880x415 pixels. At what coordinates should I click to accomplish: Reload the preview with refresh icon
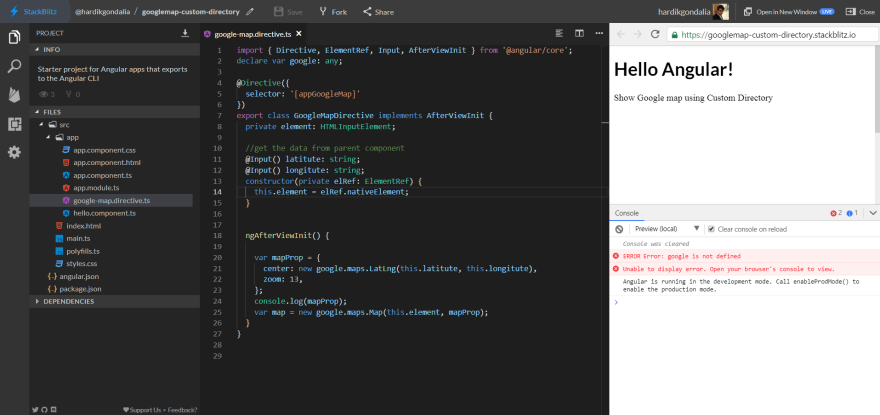(654, 34)
